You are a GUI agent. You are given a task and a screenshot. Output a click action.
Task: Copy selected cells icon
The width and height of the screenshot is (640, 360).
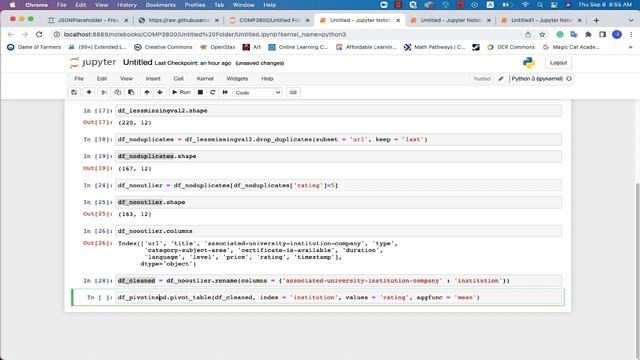(x=118, y=92)
